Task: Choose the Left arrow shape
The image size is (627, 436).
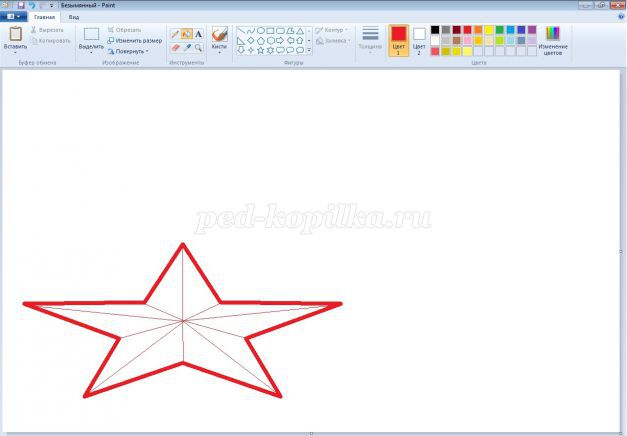Action: coord(290,40)
